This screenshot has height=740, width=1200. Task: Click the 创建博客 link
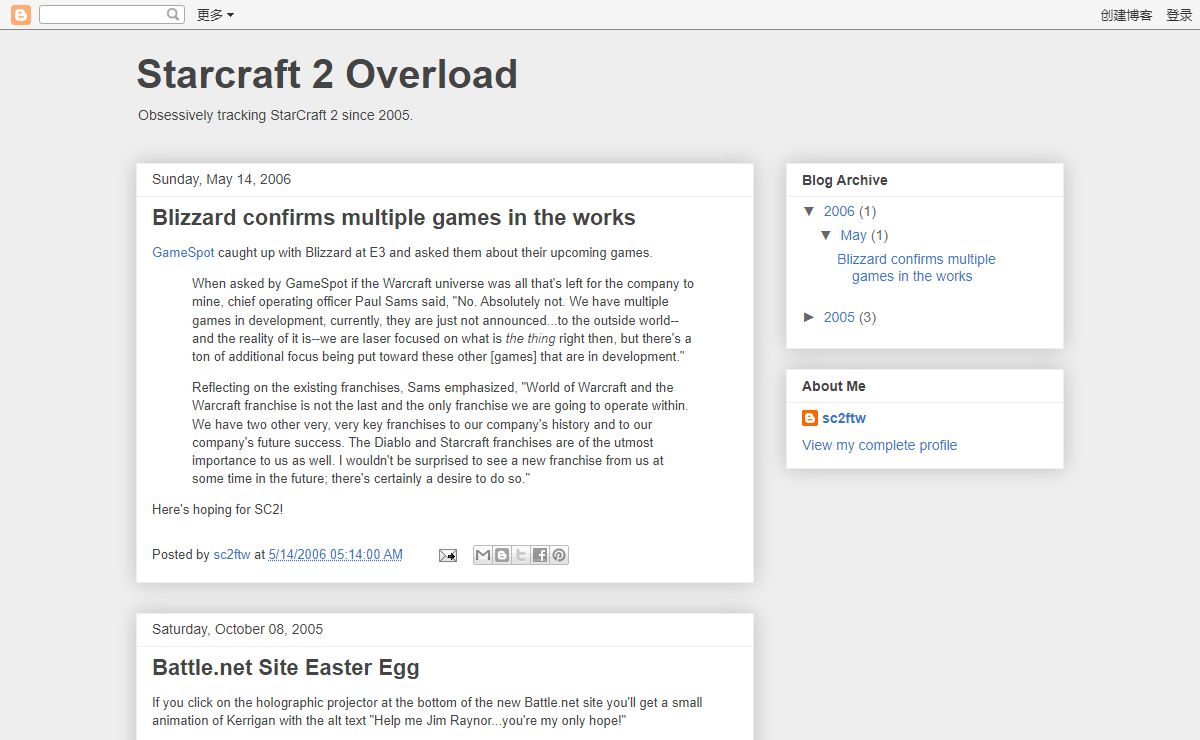coord(1126,15)
